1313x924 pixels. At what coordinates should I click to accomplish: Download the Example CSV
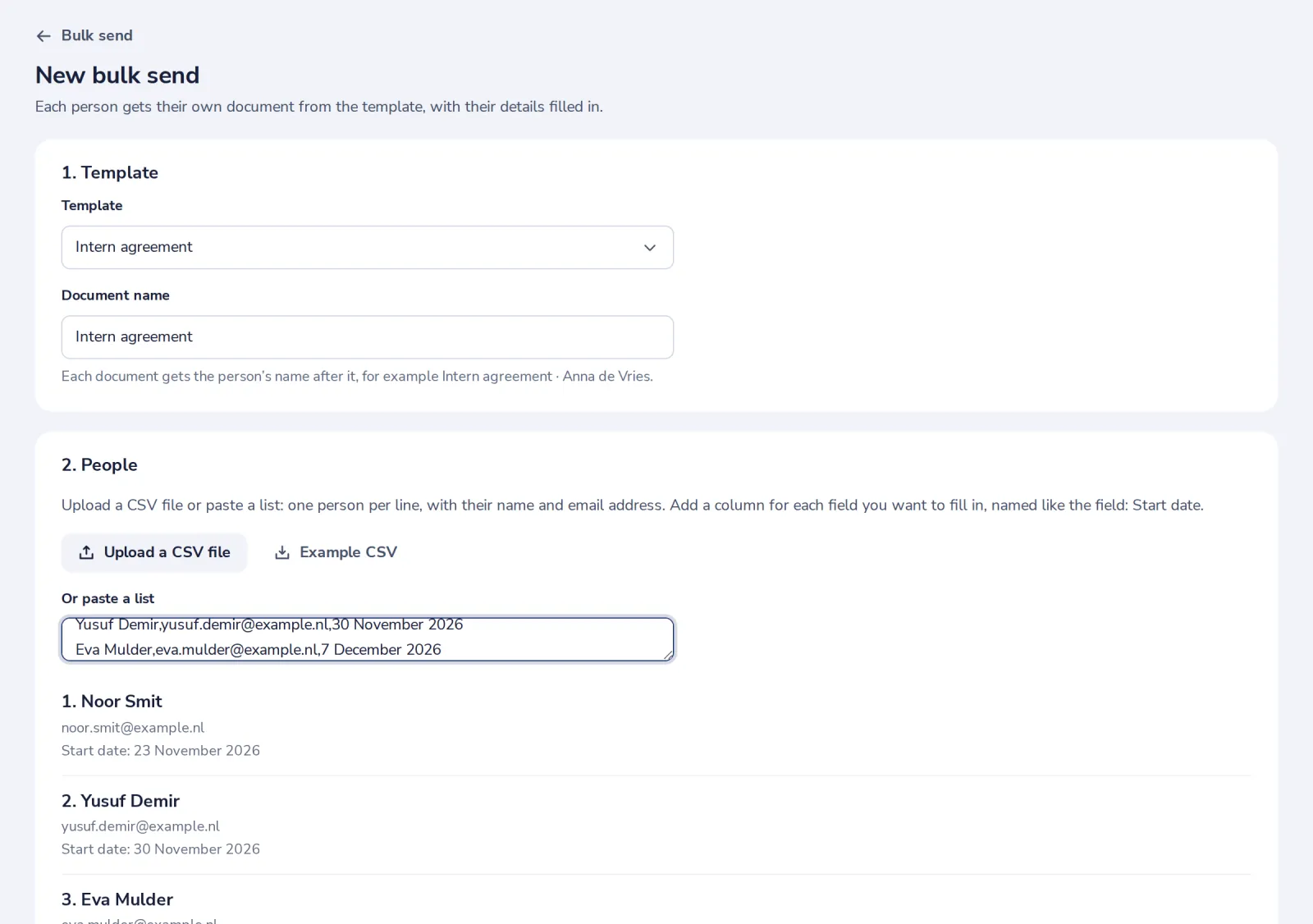point(336,552)
